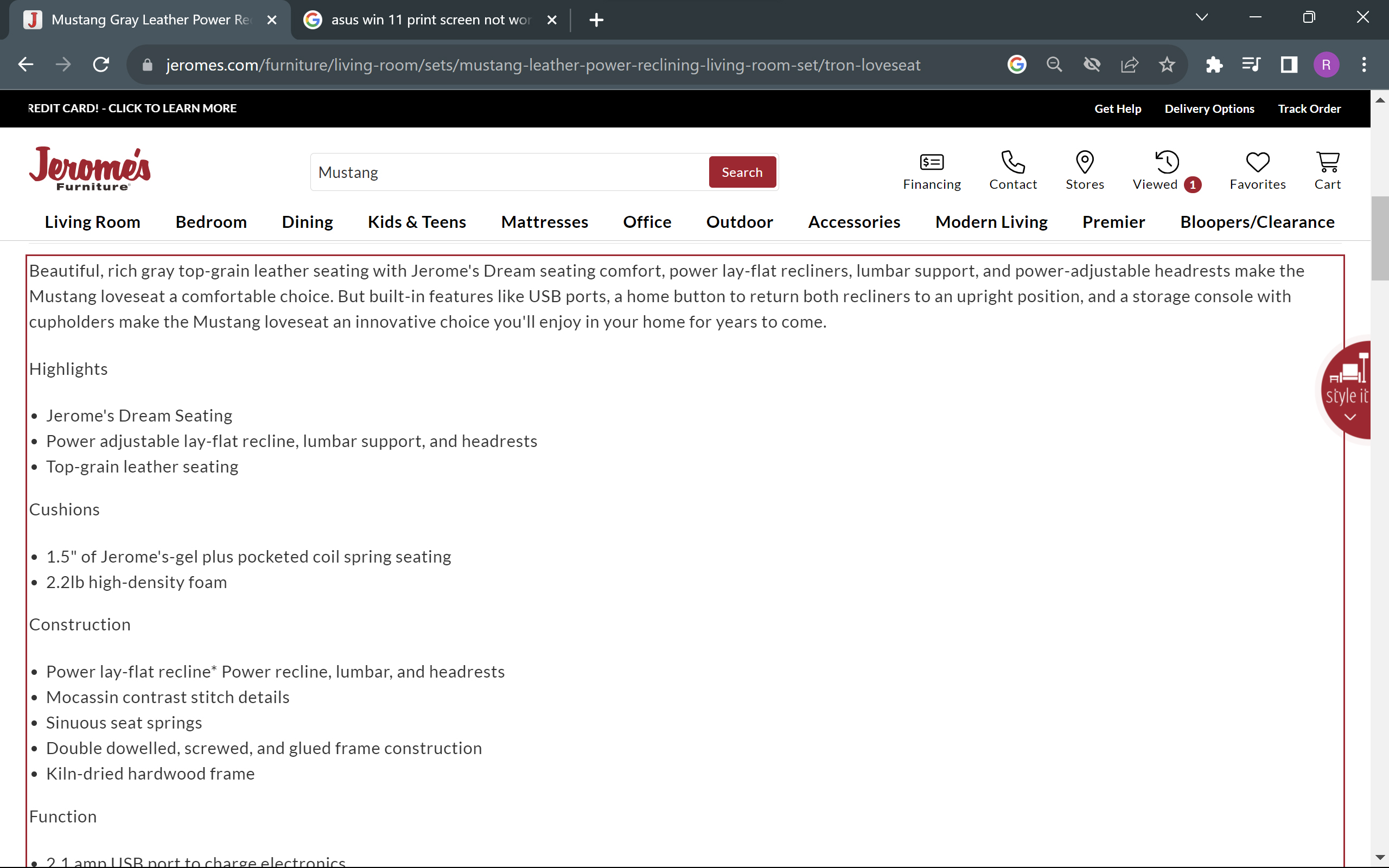This screenshot has width=1389, height=868.
Task: Click the site lock icon in address bar
Action: pos(148,65)
